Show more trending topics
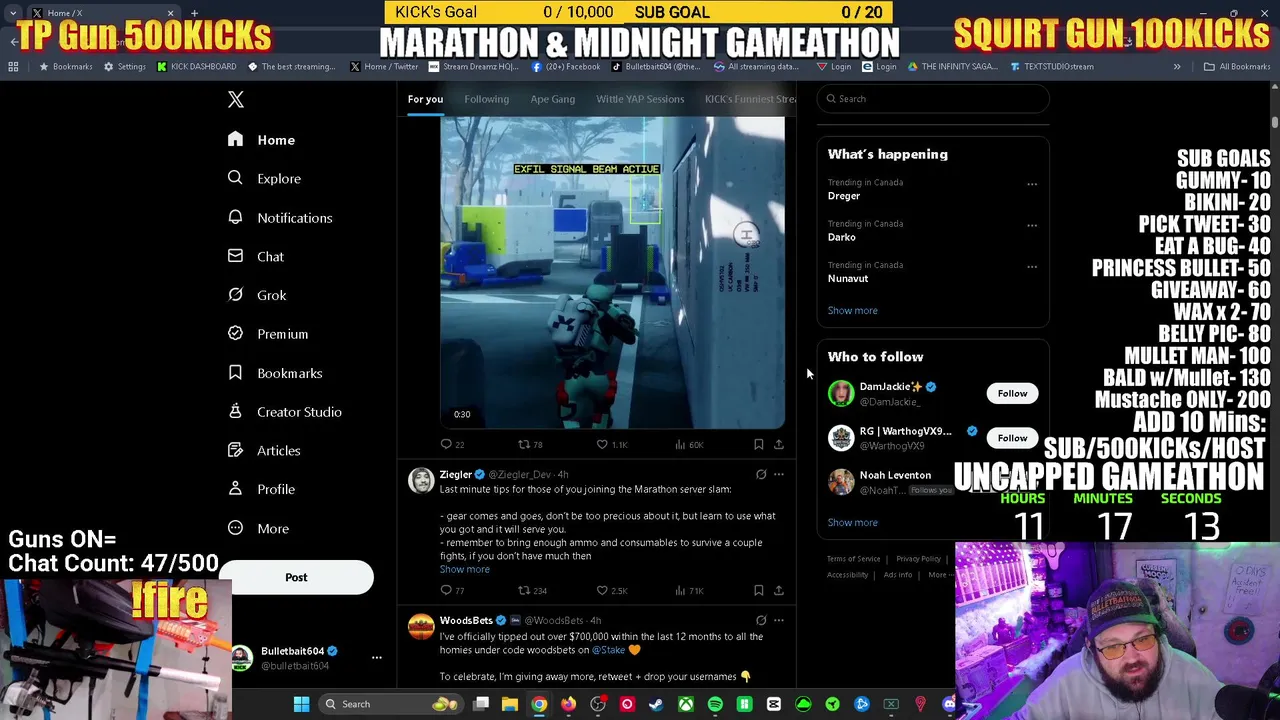This screenshot has width=1280, height=720. tap(852, 310)
